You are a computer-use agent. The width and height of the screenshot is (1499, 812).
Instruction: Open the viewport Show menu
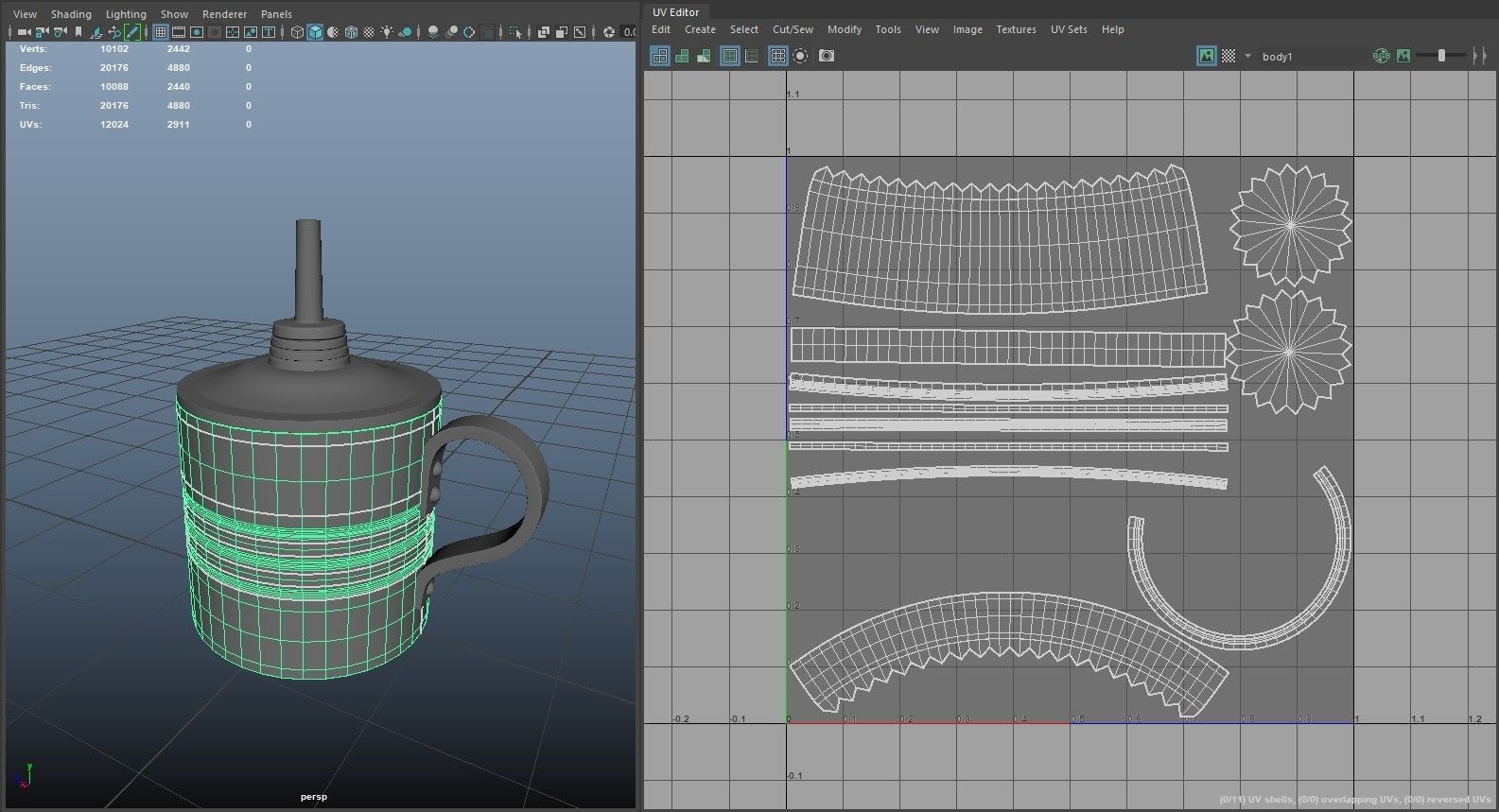tap(174, 14)
